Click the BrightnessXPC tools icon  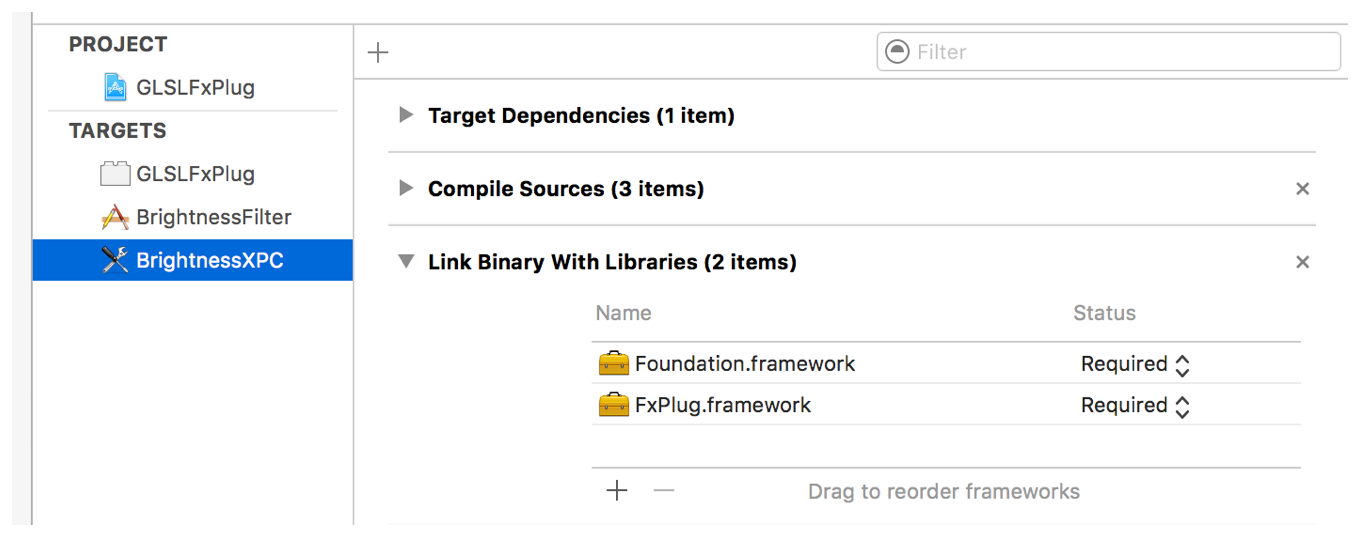tap(116, 261)
